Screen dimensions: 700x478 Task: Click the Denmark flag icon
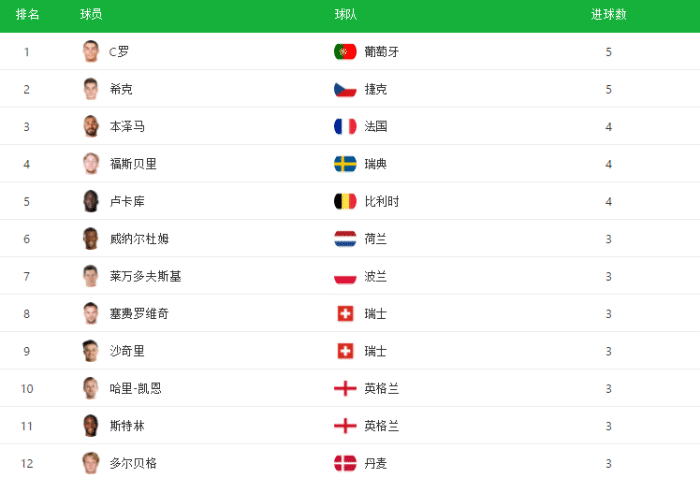[x=345, y=463]
